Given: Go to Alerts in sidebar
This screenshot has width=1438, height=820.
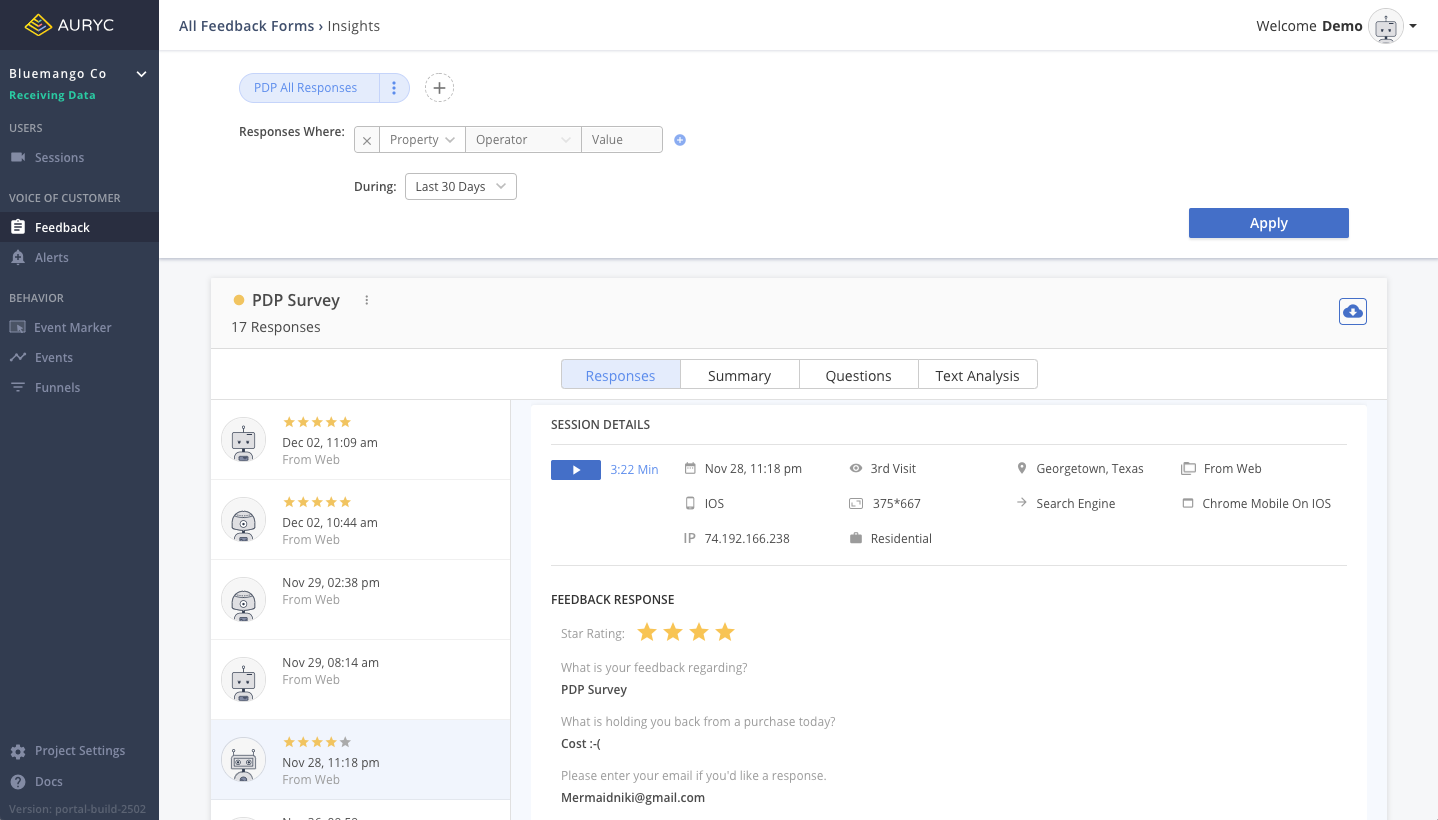Looking at the screenshot, I should pos(51,258).
